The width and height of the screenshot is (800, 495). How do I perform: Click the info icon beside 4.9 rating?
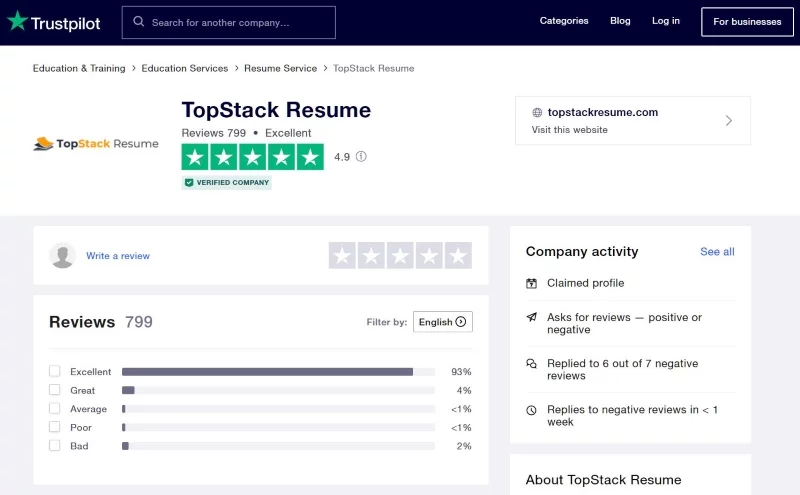point(361,157)
